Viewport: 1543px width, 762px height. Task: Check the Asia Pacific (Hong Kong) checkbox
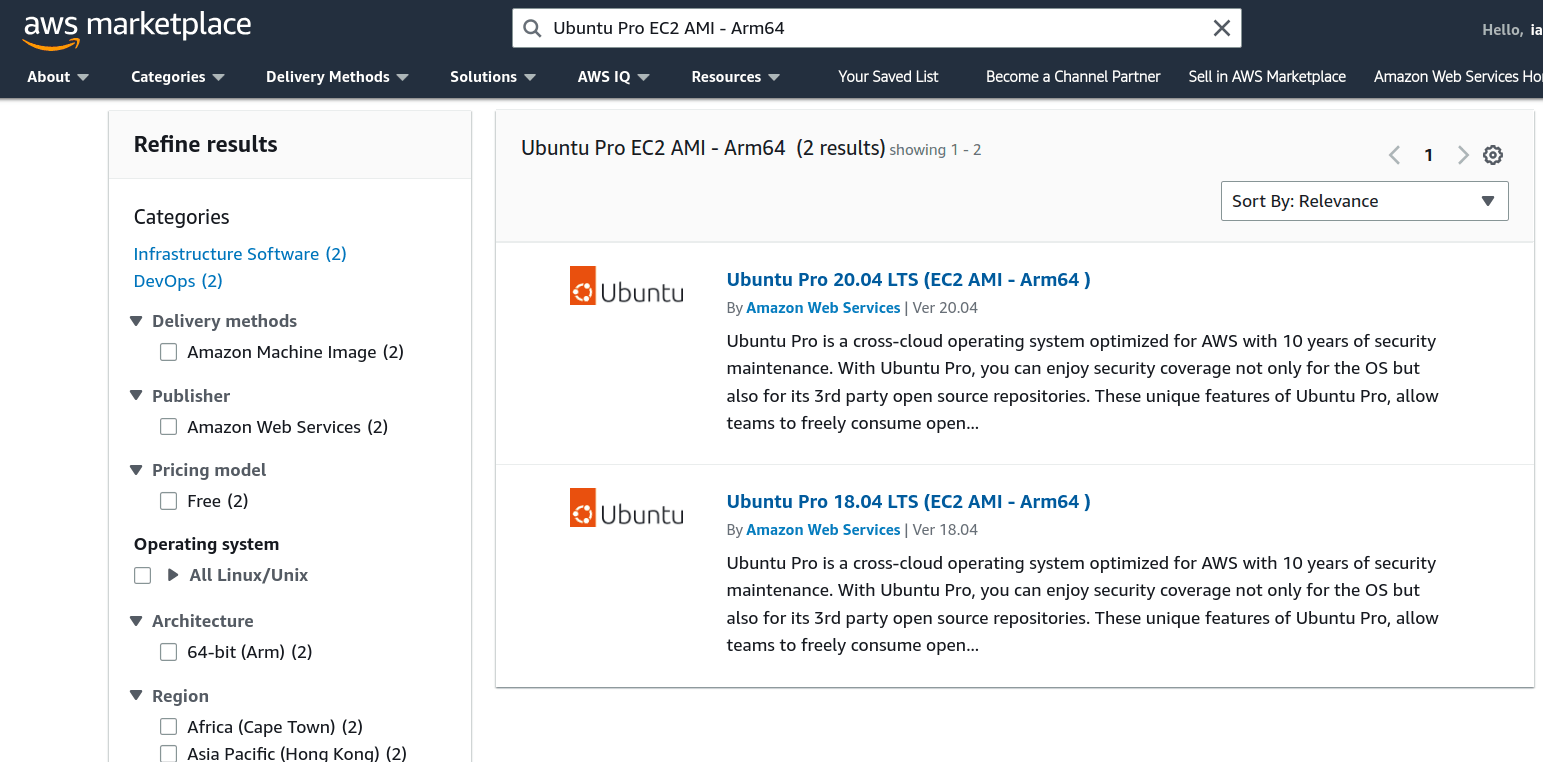pos(169,754)
